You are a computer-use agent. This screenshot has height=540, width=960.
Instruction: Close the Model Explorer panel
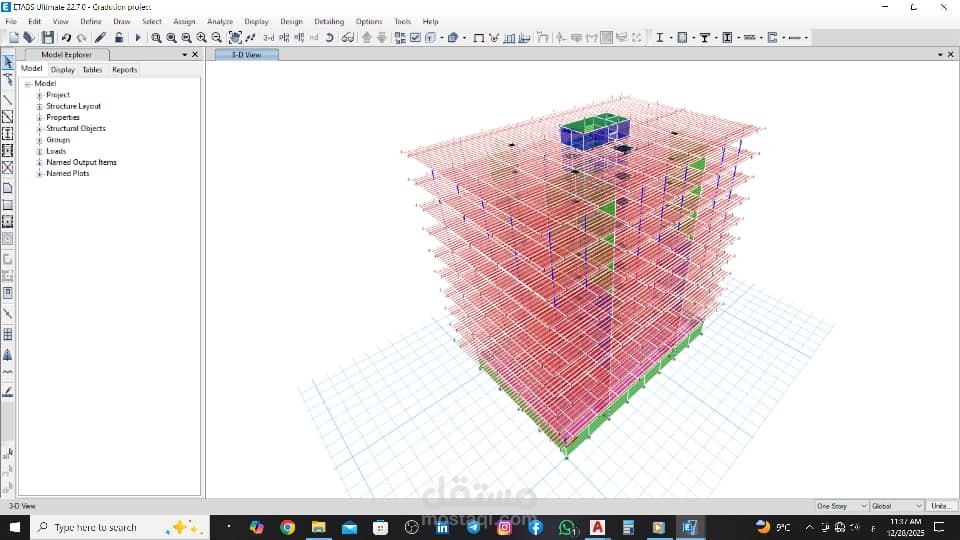coord(195,54)
